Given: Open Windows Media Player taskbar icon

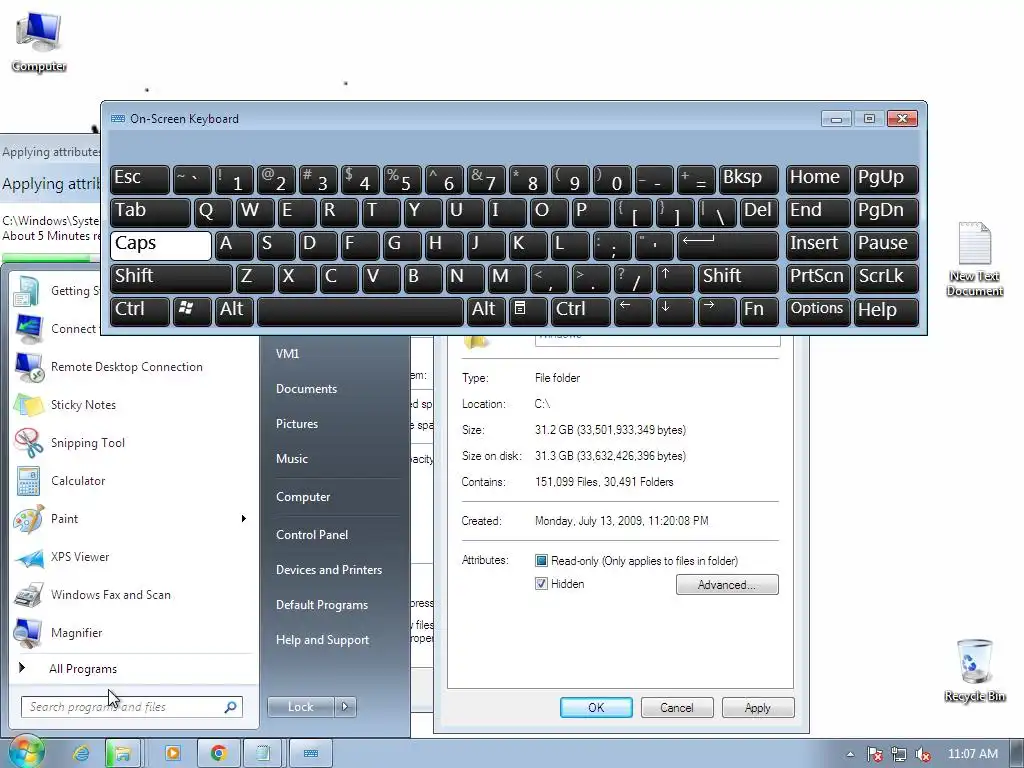Looking at the screenshot, I should (x=173, y=754).
